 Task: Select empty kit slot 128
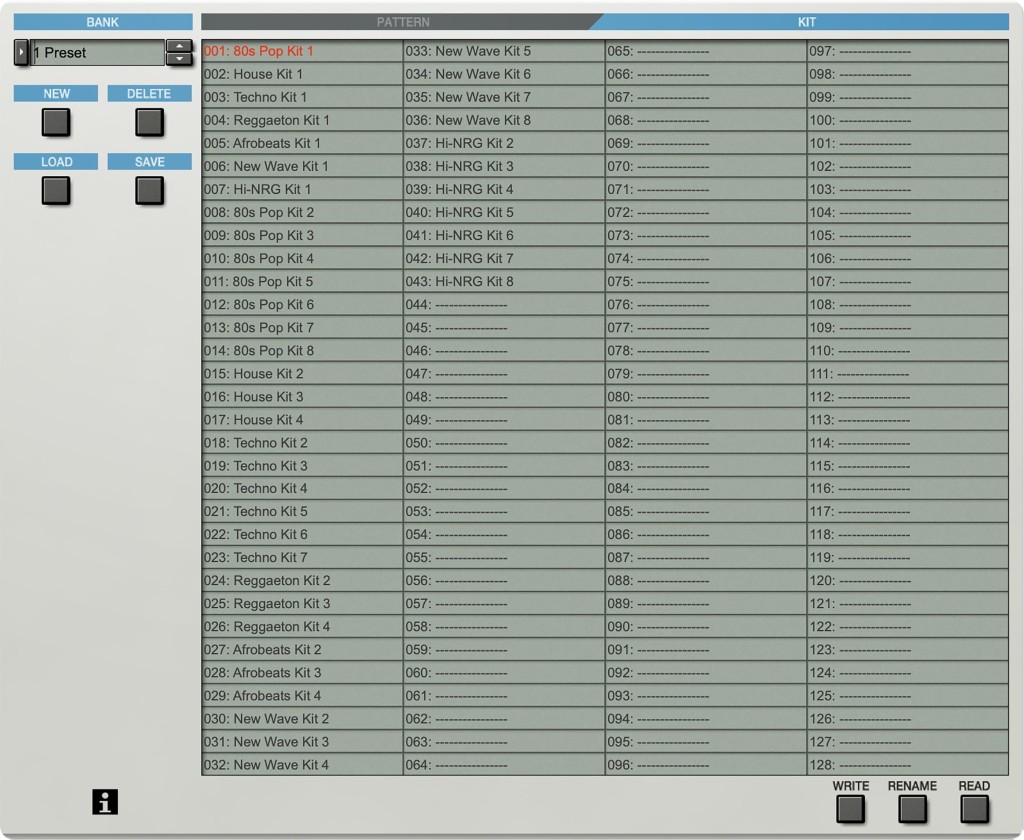tap(907, 765)
